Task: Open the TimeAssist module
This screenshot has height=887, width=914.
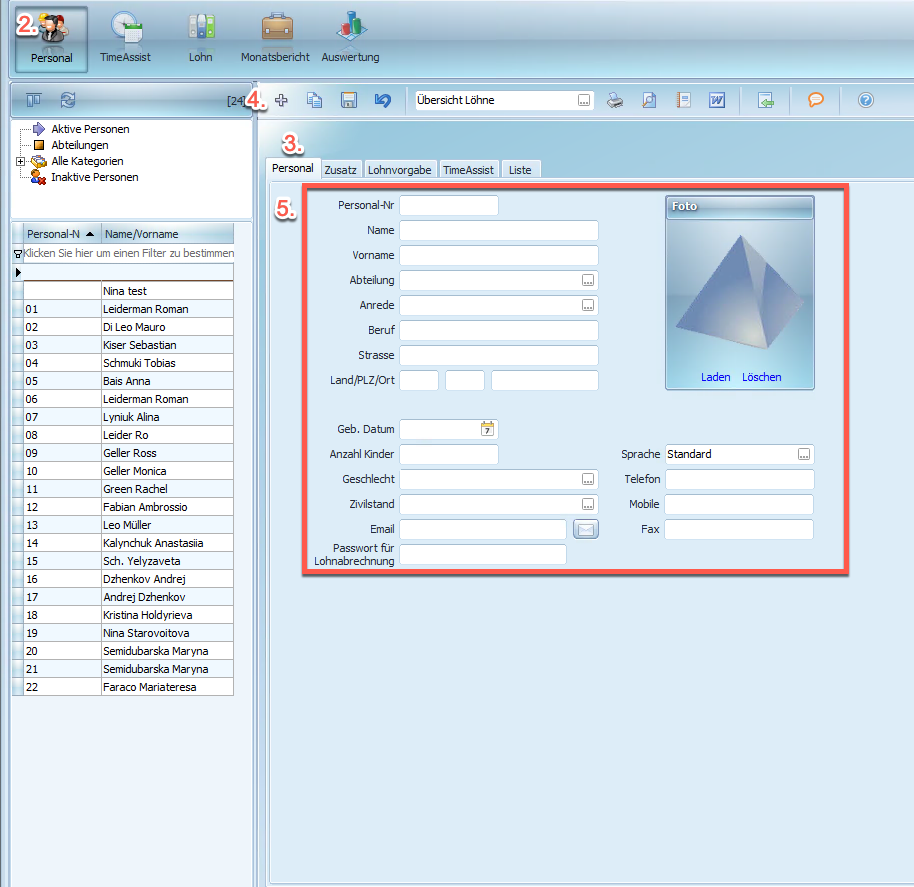Action: [125, 38]
